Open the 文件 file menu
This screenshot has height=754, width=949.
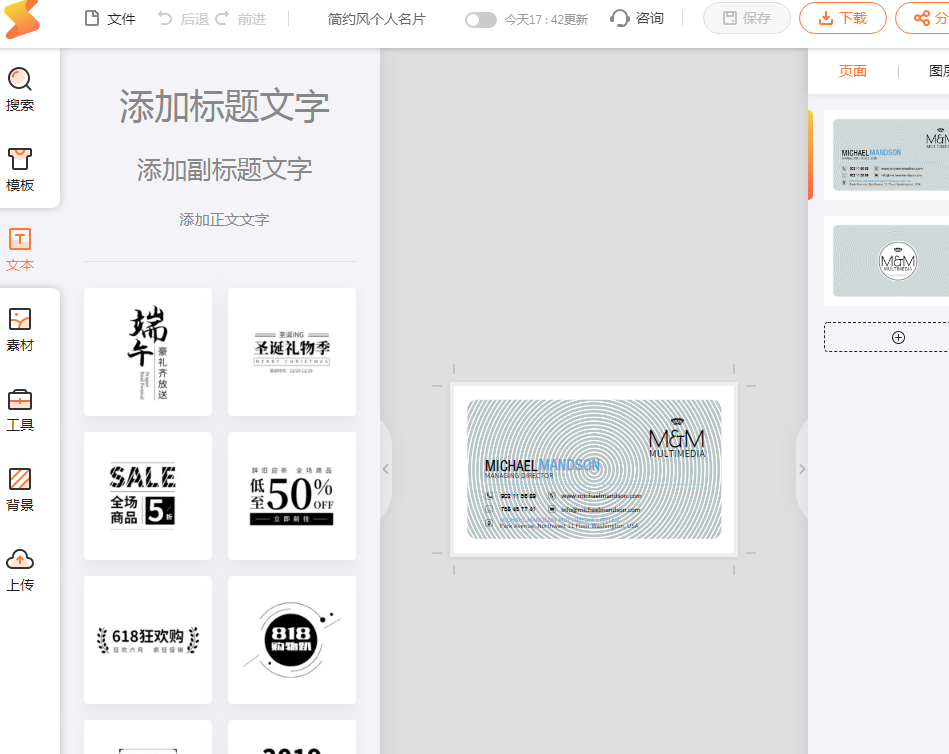coord(110,19)
